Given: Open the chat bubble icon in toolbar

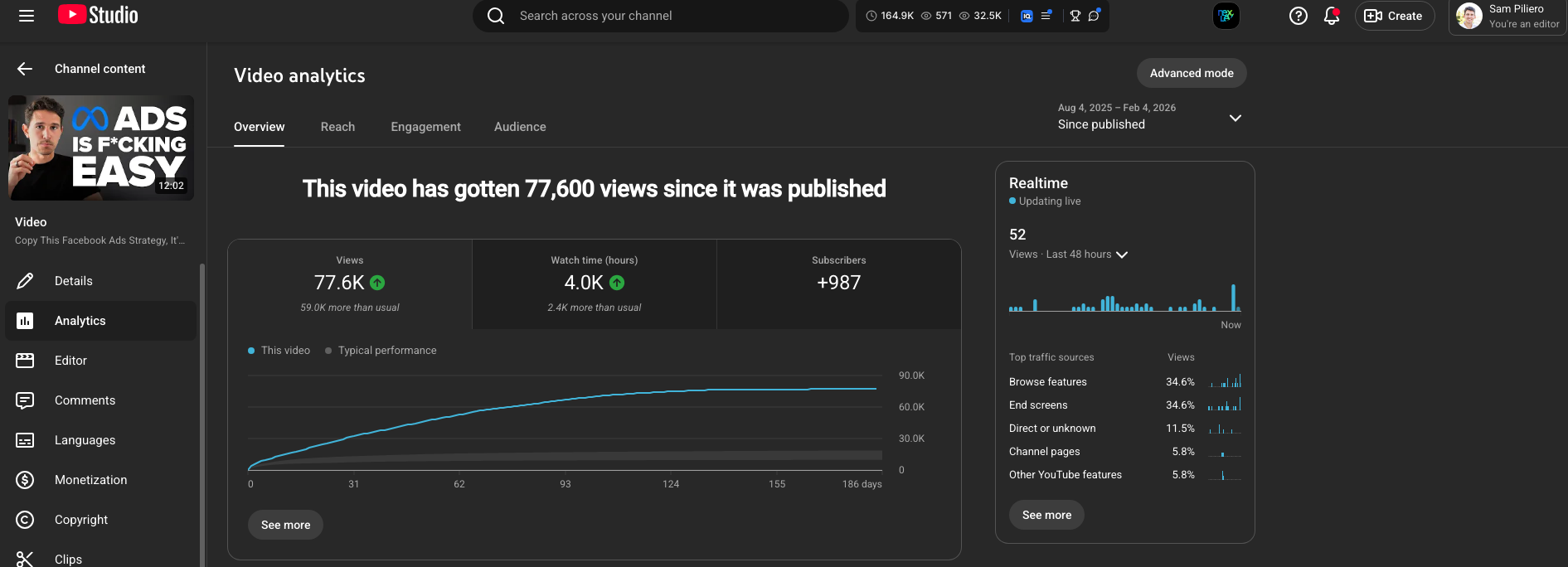Looking at the screenshot, I should pyautogui.click(x=1095, y=16).
